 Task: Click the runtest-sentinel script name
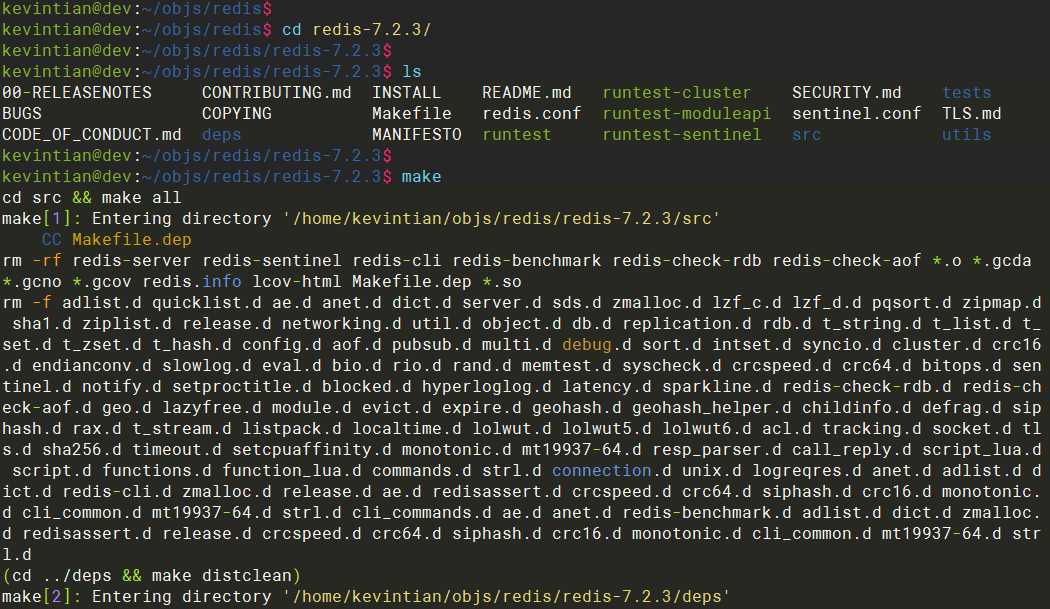(x=681, y=135)
